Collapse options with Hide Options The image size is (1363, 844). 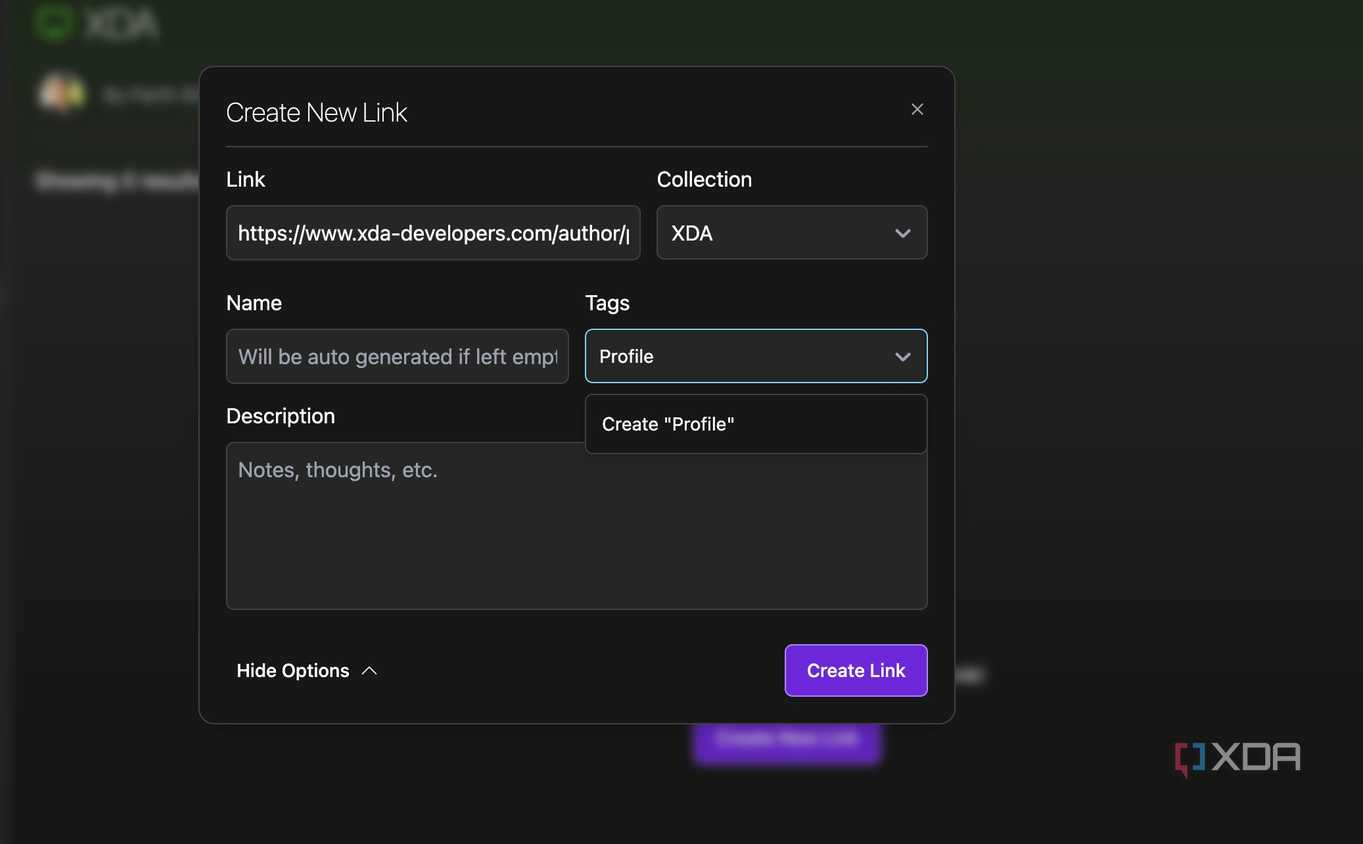tap(307, 671)
